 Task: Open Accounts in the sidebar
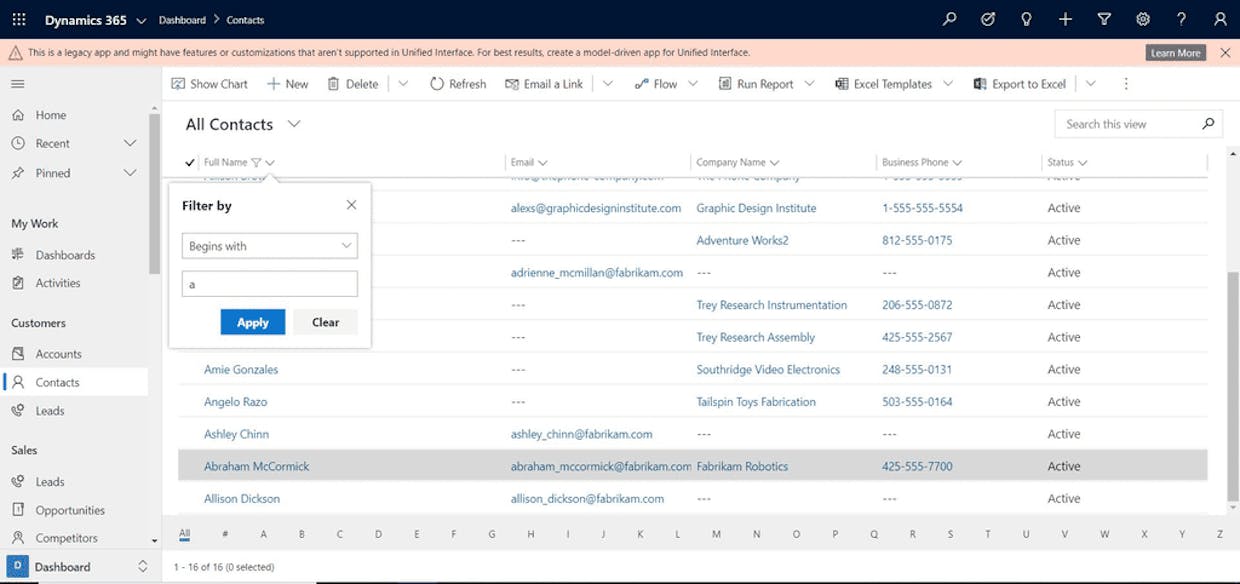tap(58, 354)
